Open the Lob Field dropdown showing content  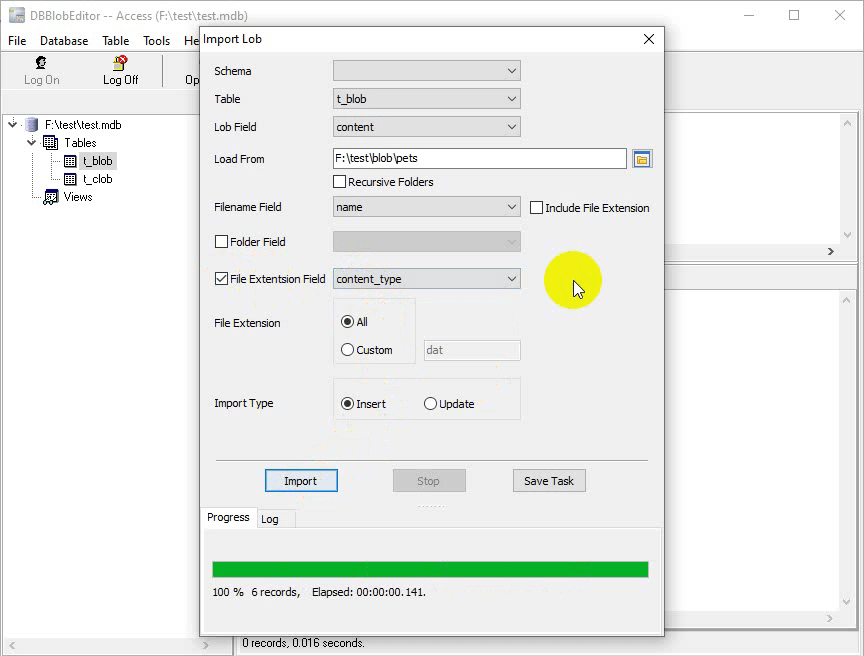pos(426,127)
